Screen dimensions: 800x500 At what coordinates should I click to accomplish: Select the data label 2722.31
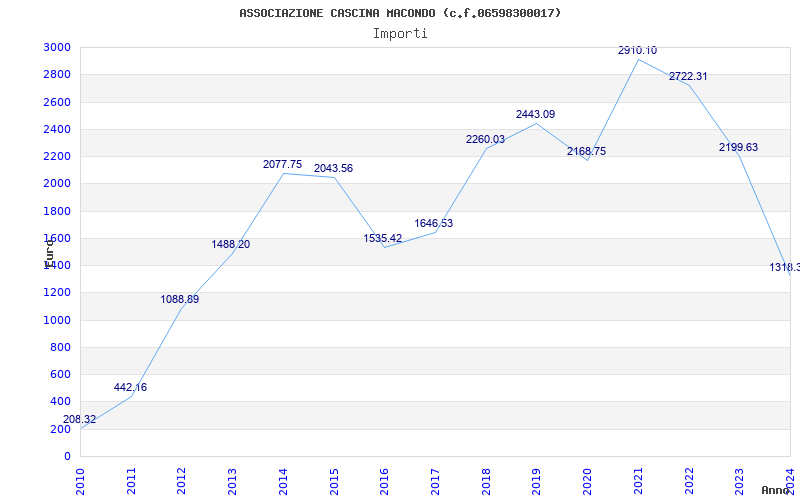688,77
